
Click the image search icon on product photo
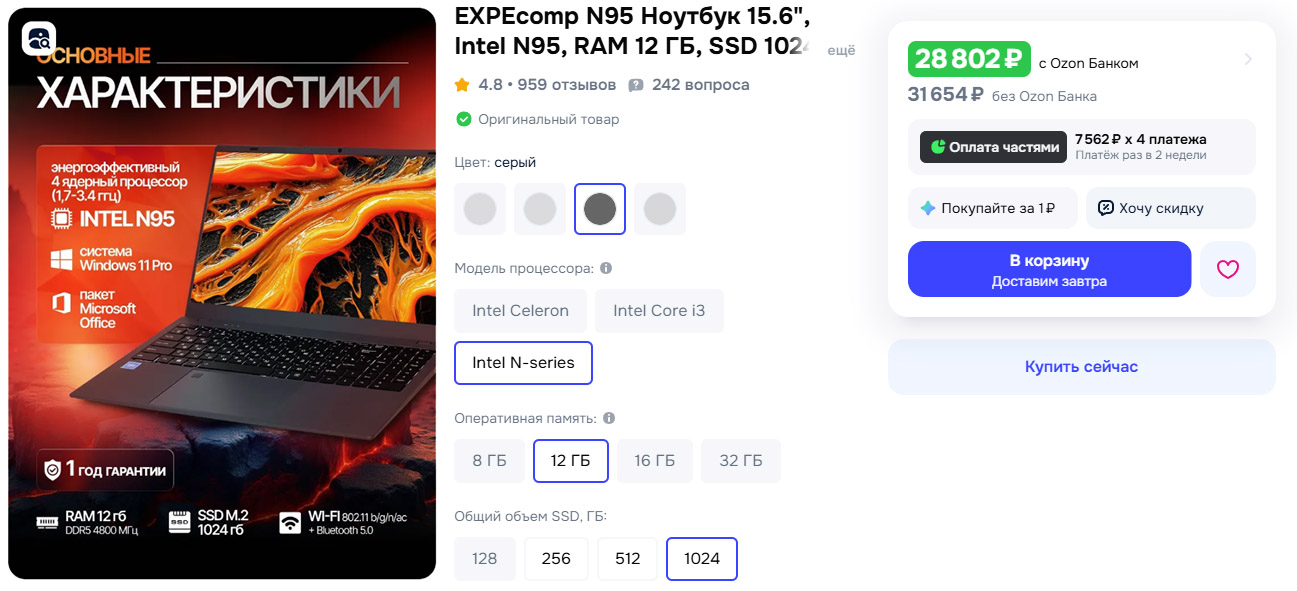[x=40, y=38]
